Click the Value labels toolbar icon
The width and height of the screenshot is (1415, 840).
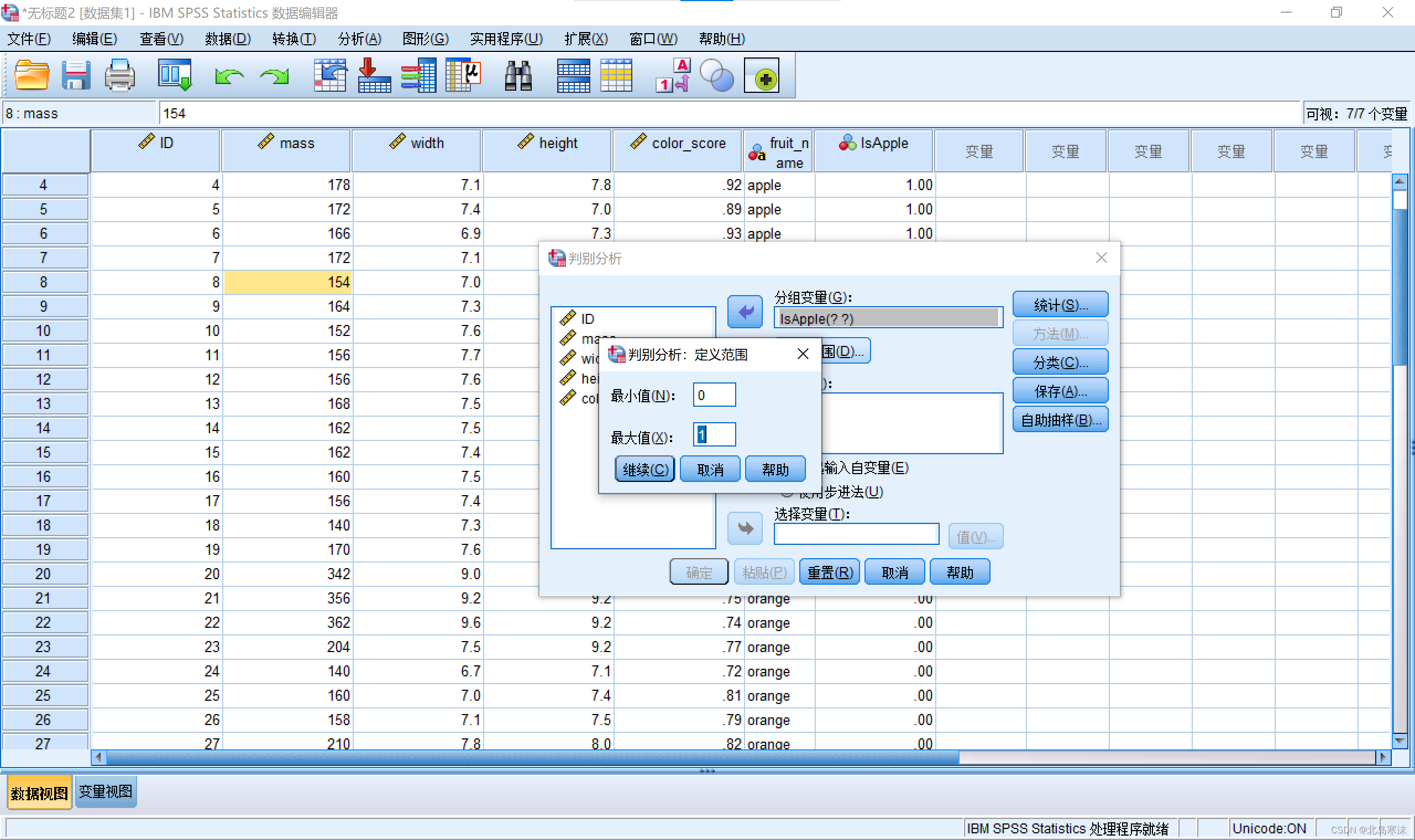674,75
